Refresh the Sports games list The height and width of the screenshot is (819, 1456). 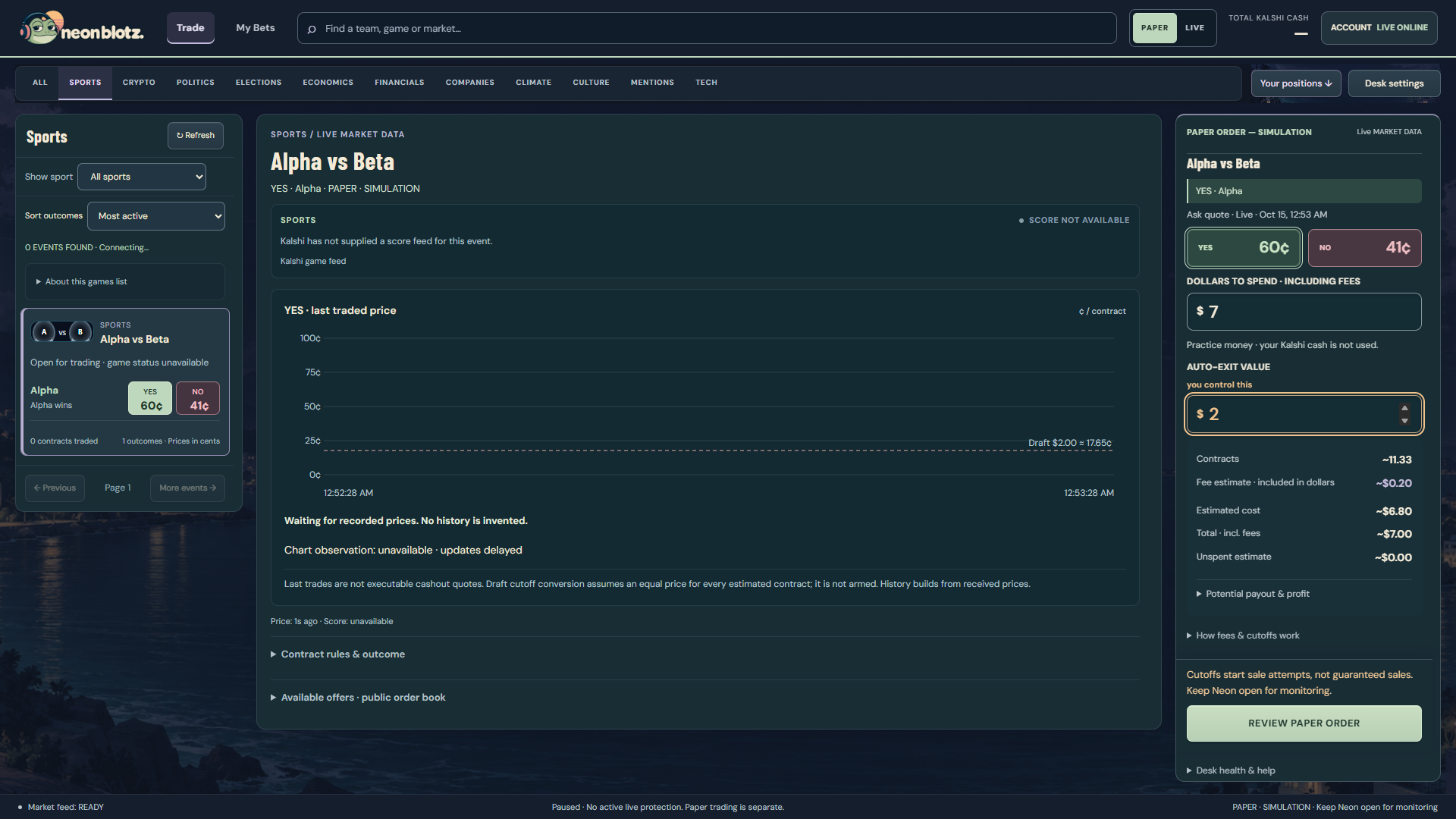click(x=196, y=136)
